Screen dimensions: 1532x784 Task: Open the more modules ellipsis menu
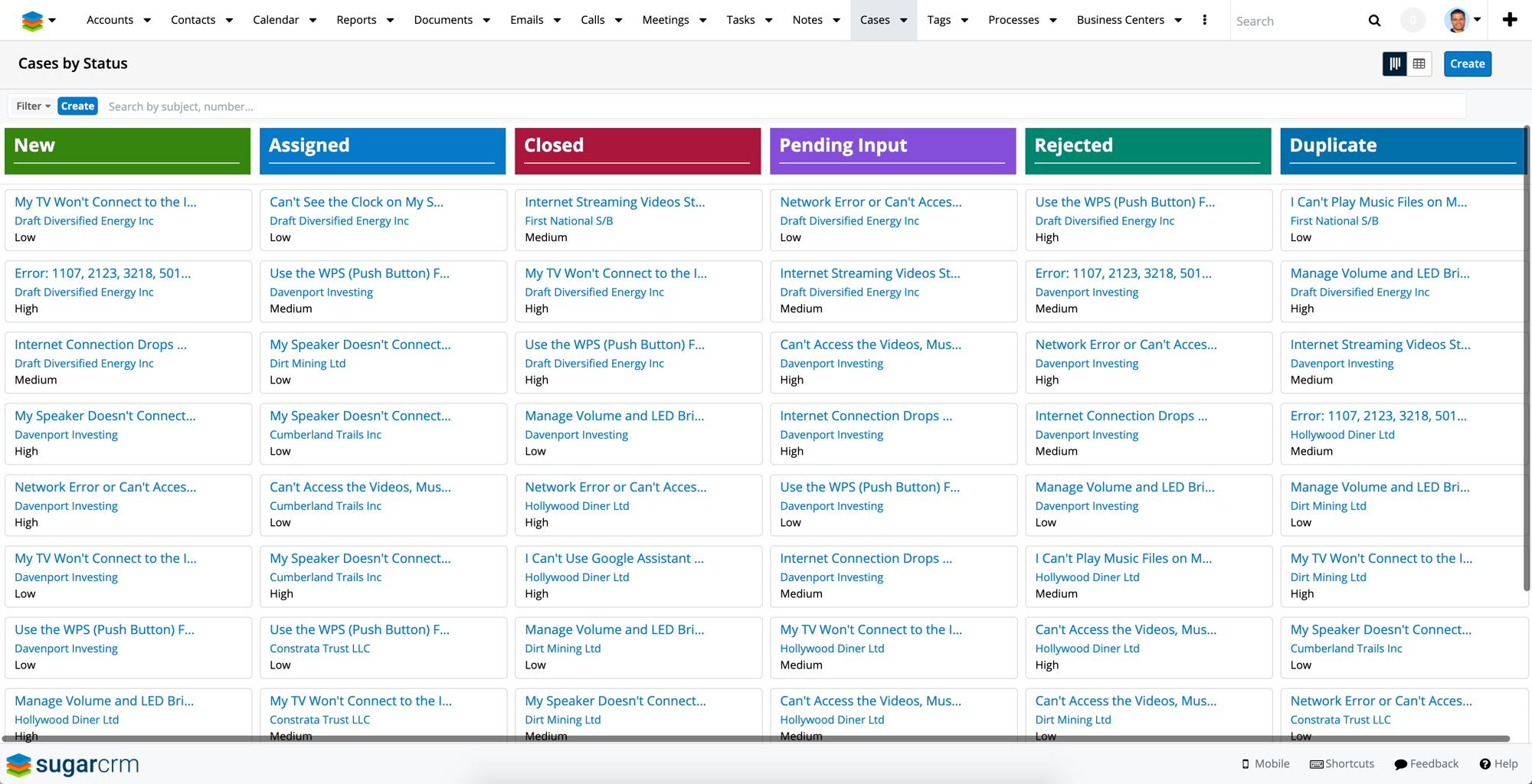[x=1204, y=20]
